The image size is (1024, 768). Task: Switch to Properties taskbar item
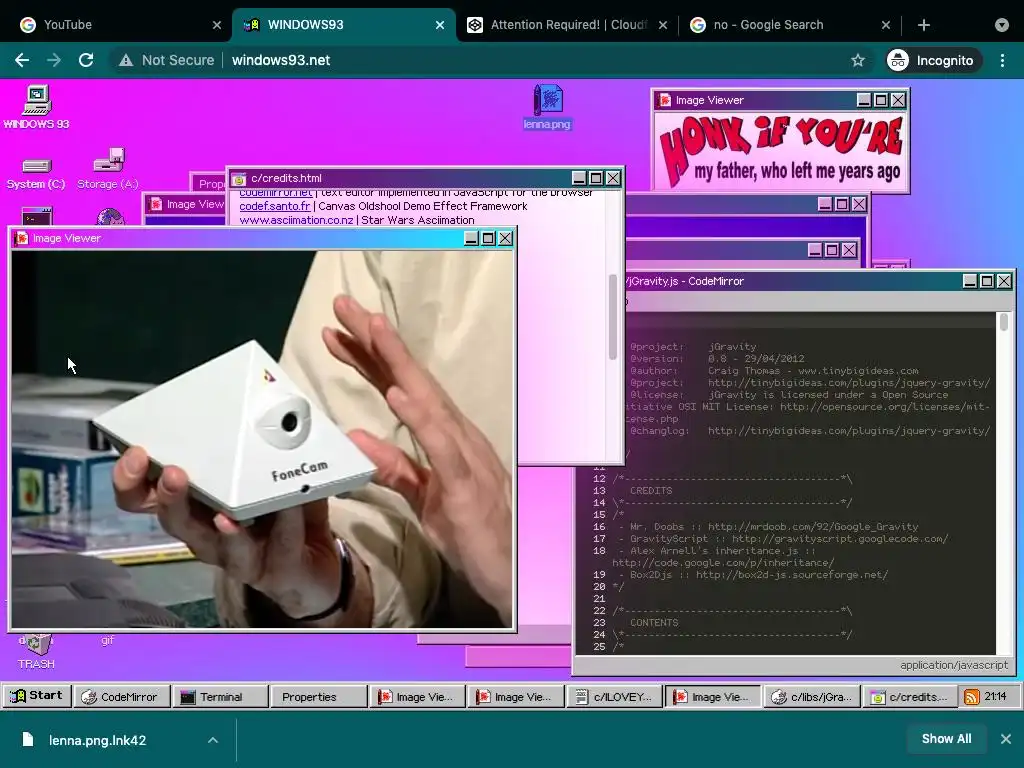click(319, 697)
